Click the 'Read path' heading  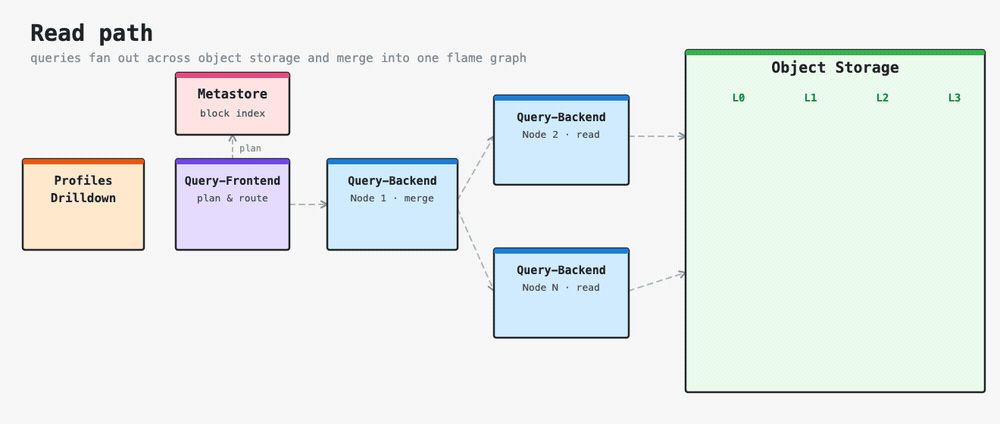91,33
